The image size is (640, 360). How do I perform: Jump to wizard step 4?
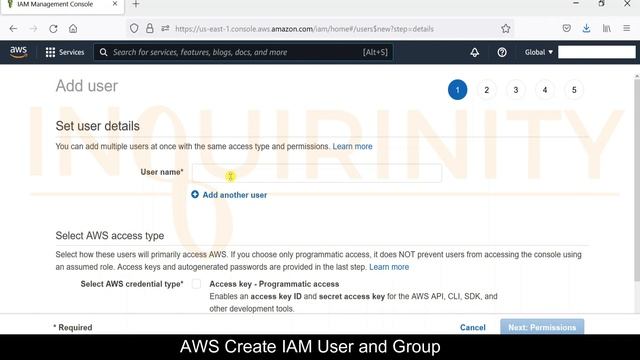click(545, 90)
